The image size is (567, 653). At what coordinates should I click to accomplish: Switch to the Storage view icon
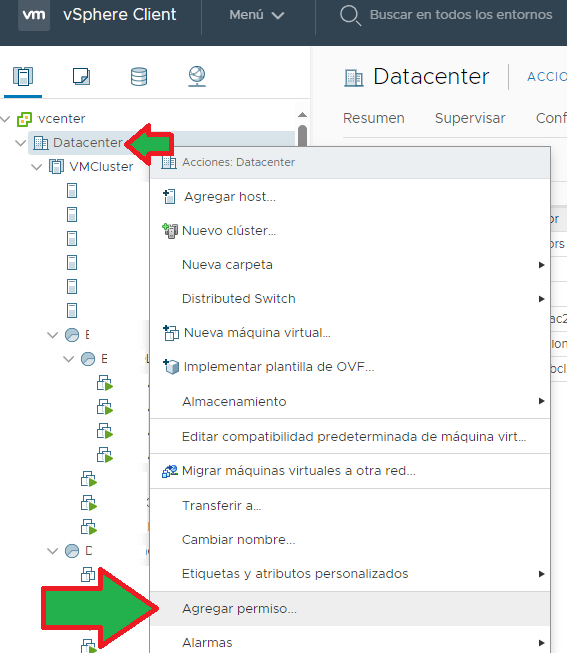[x=139, y=77]
